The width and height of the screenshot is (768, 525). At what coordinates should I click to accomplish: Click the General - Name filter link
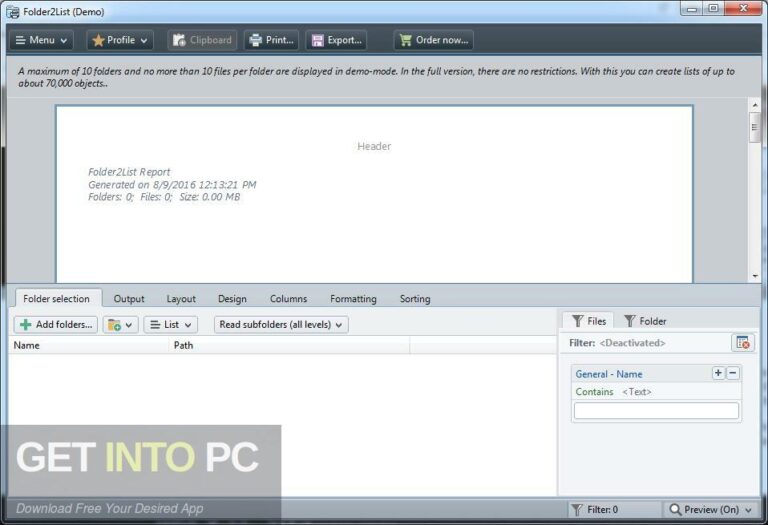[609, 374]
